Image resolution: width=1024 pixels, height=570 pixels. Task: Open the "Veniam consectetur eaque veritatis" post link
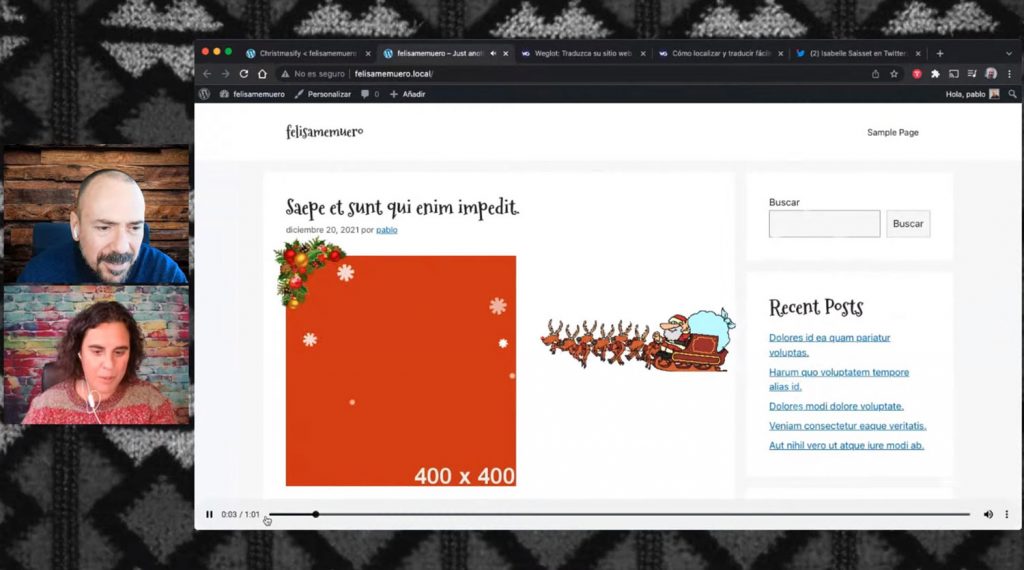click(x=847, y=426)
